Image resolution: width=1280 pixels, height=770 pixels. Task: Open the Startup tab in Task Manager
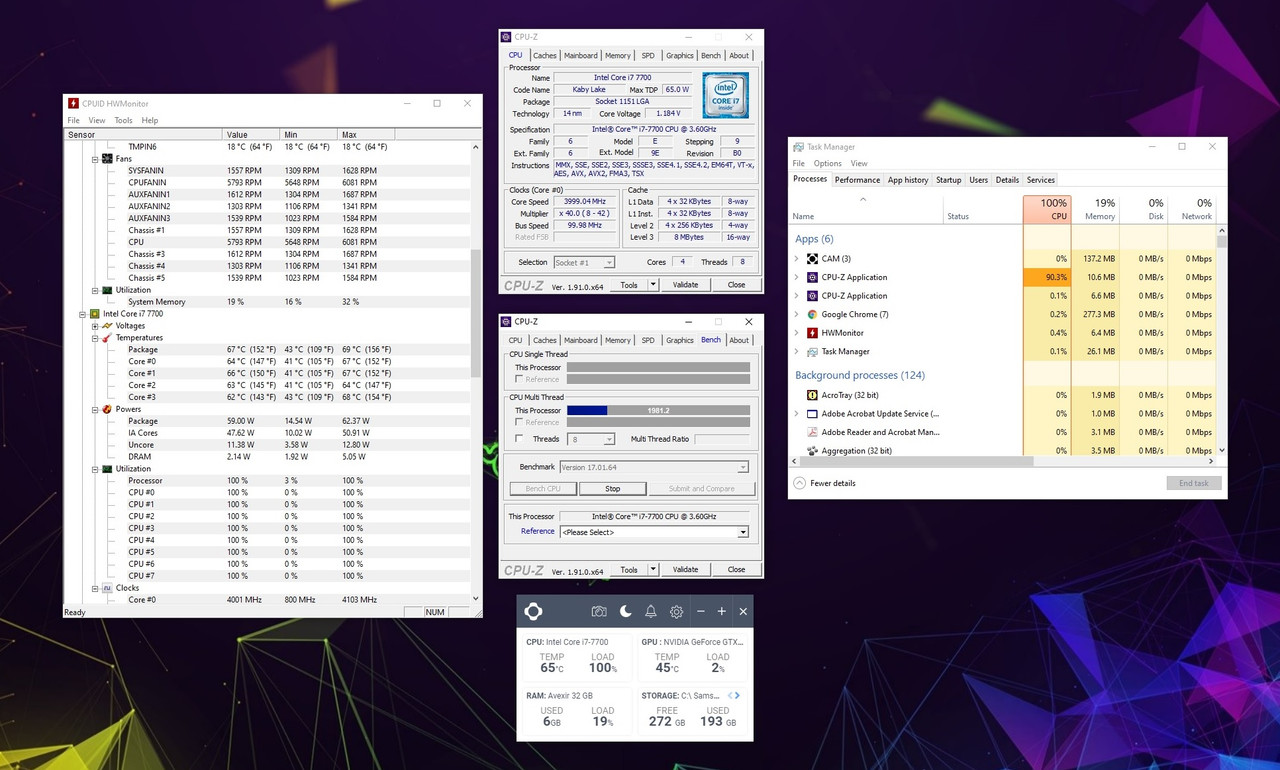[x=948, y=180]
